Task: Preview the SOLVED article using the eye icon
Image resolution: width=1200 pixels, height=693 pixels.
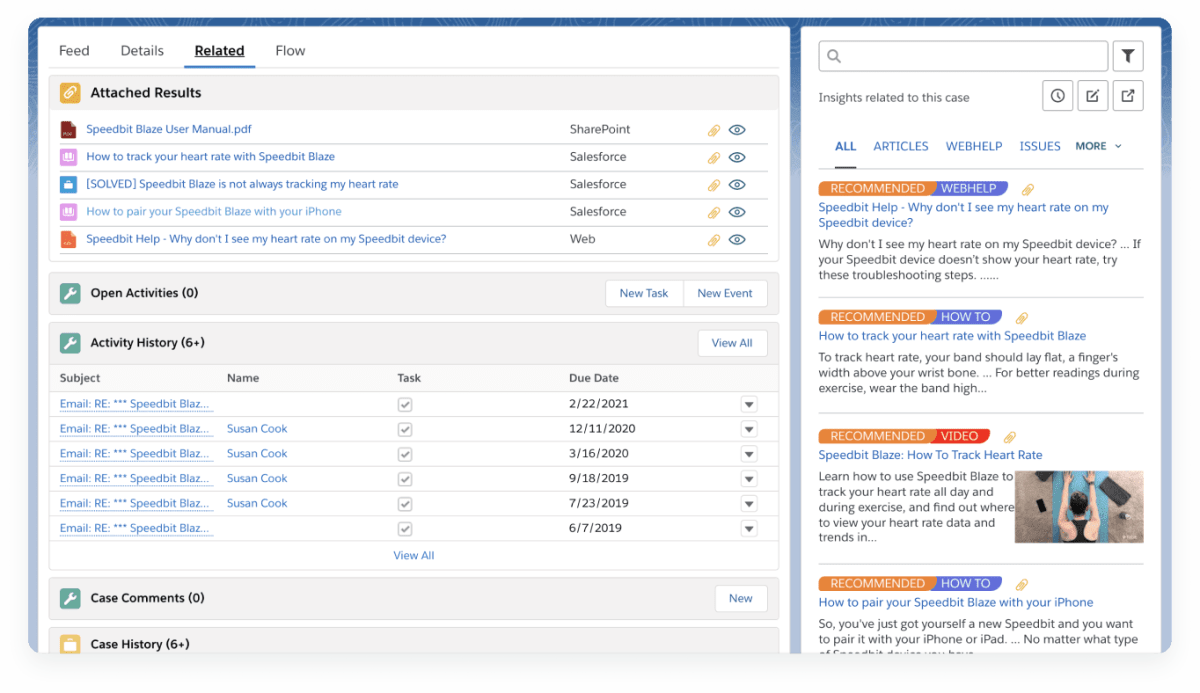Action: pos(738,184)
